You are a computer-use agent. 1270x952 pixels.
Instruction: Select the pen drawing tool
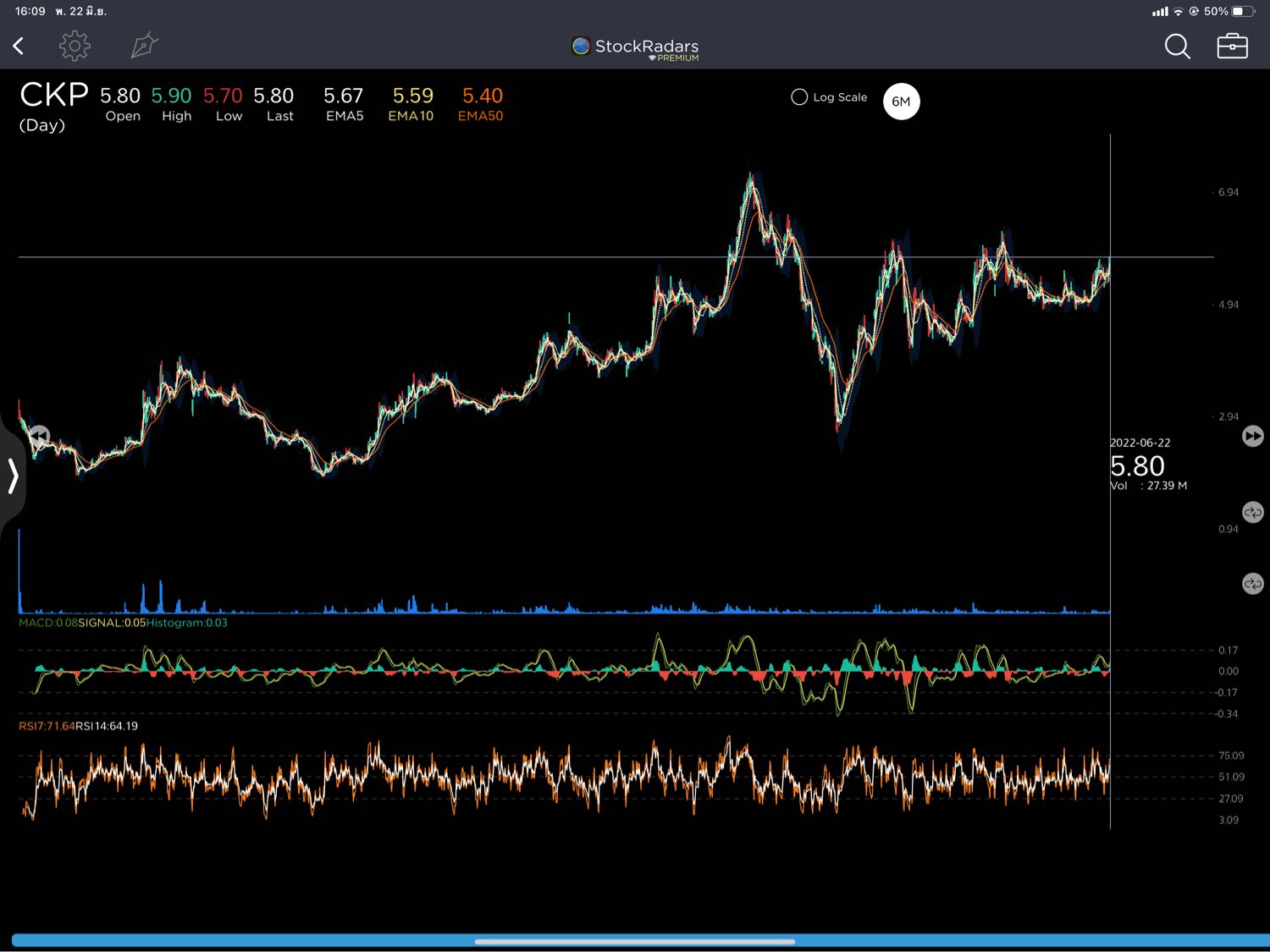coord(144,46)
